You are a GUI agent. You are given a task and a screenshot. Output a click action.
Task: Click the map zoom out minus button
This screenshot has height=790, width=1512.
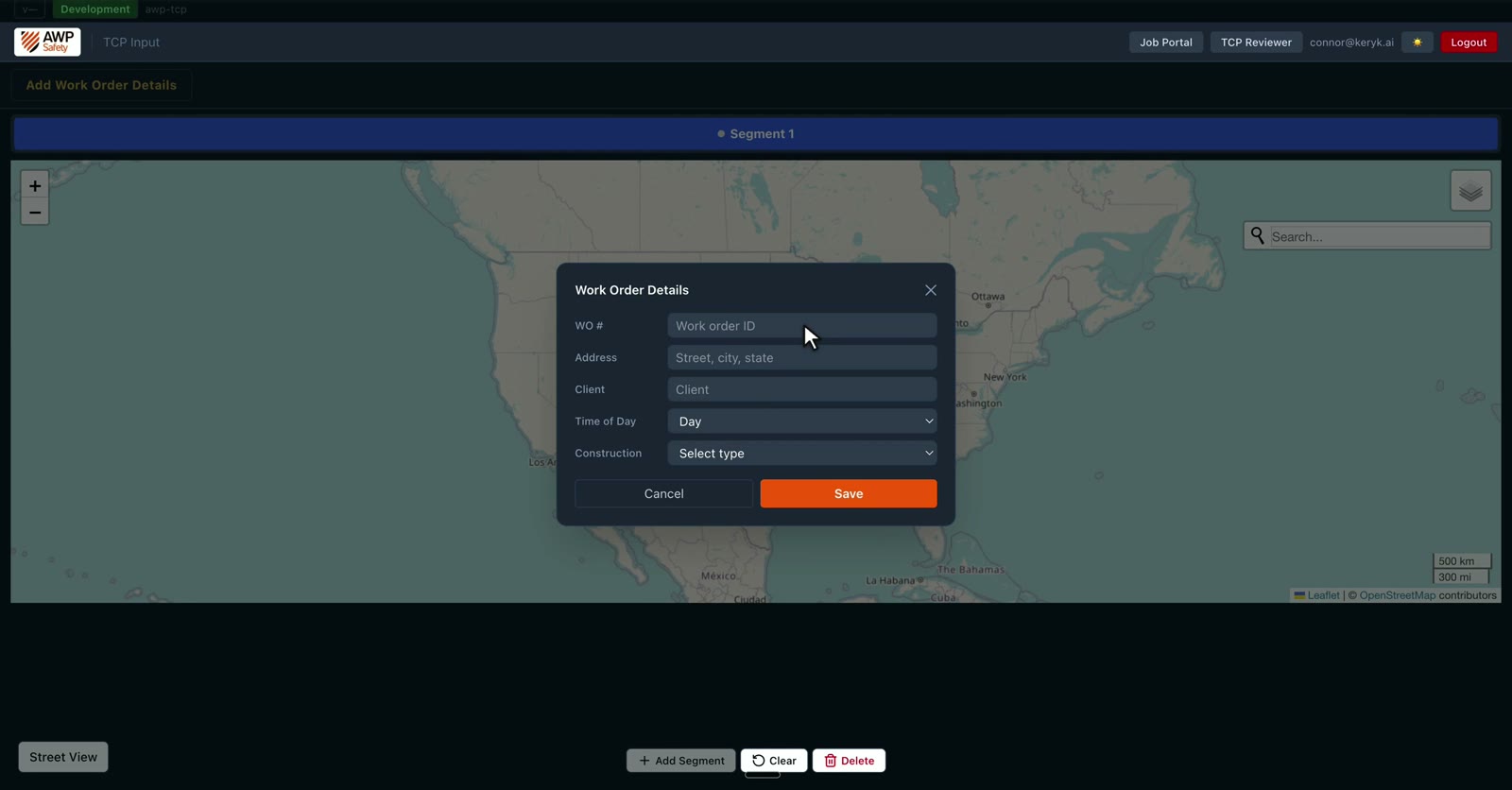(35, 213)
